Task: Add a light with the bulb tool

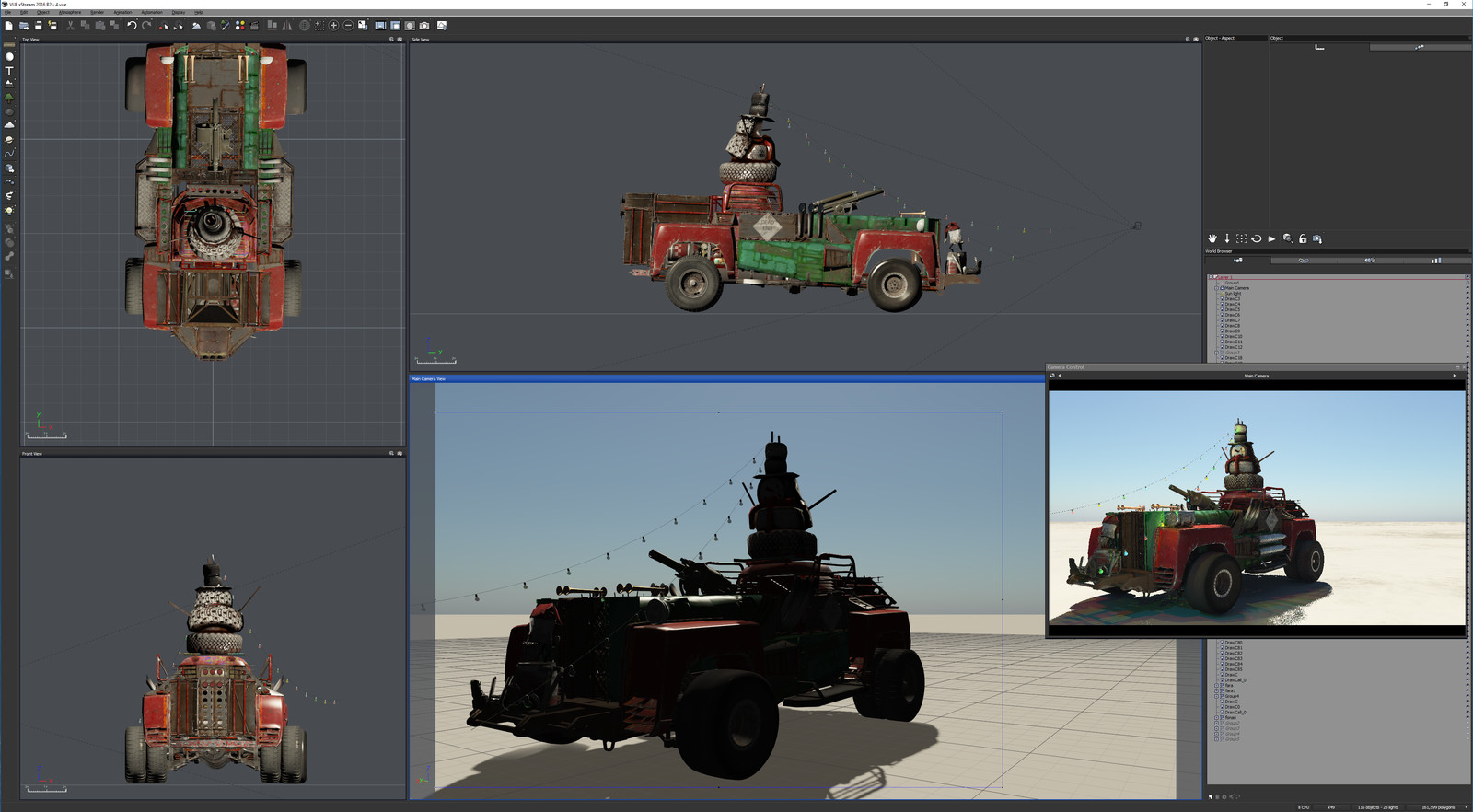Action: tap(9, 211)
